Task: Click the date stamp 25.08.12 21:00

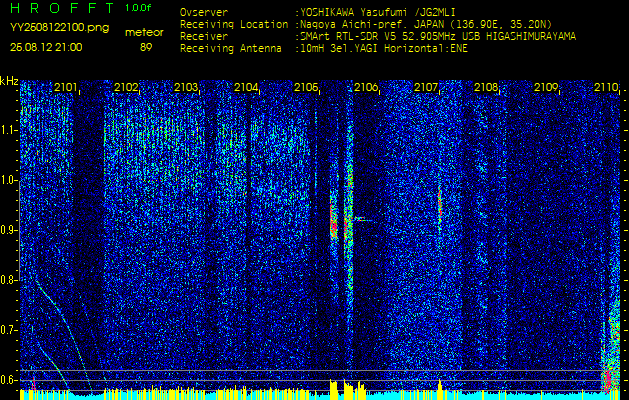Action: pos(46,47)
